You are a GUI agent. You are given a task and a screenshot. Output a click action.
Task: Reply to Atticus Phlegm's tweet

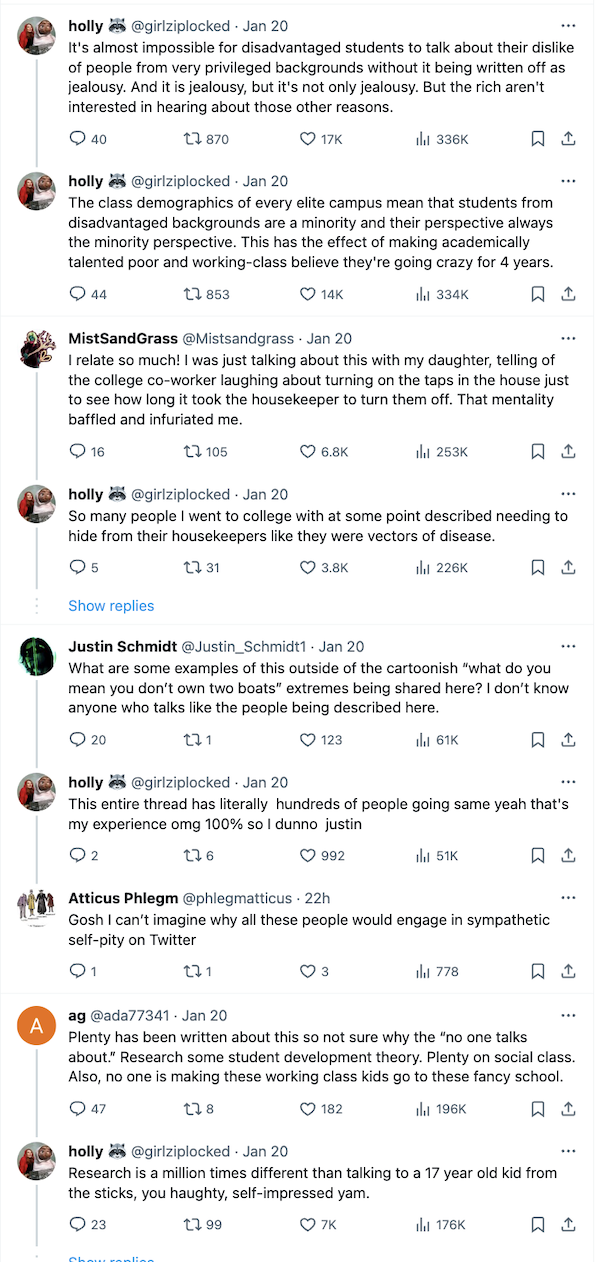(x=78, y=971)
